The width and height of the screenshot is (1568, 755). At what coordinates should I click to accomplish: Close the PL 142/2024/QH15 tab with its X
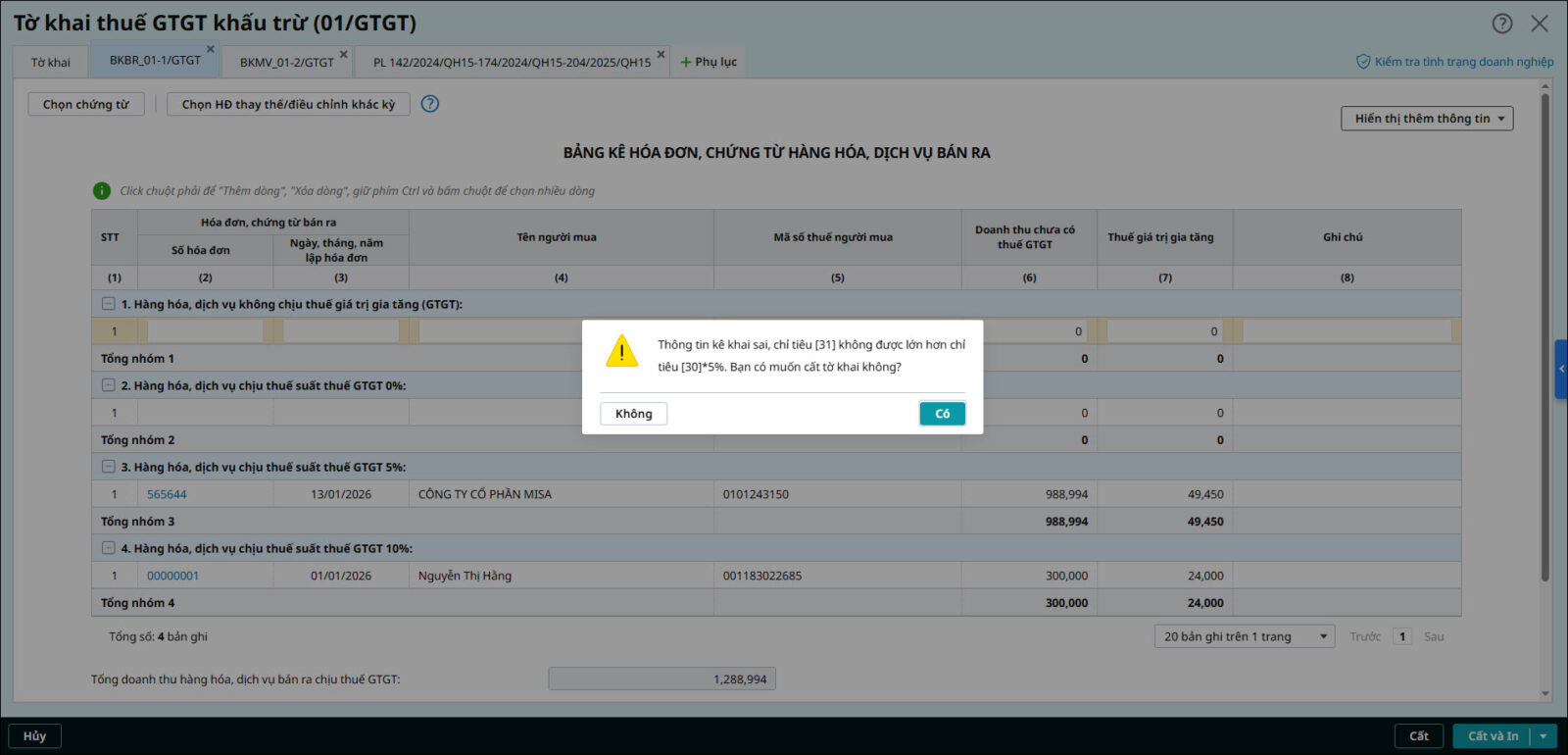(661, 55)
